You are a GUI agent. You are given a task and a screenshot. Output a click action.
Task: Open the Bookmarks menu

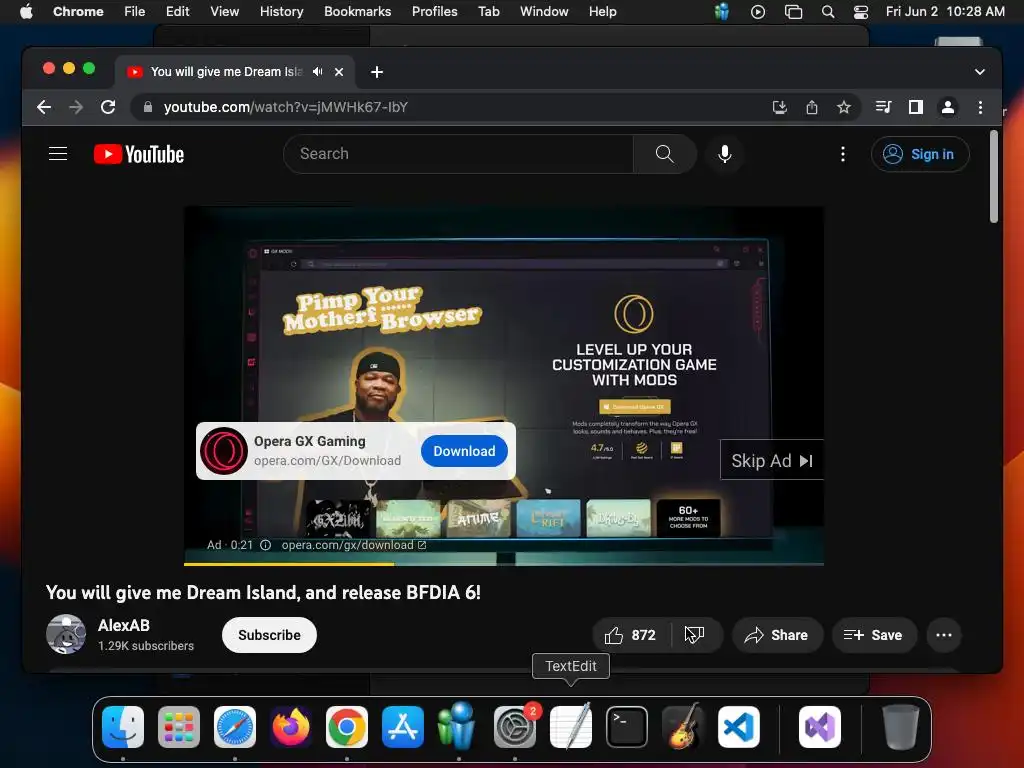[357, 12]
